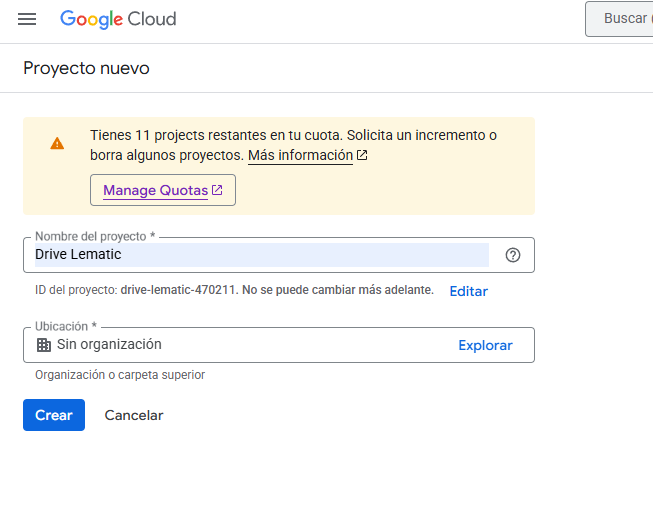Click the quota warning message text
Screen dimensions: 653x510
coord(293,135)
